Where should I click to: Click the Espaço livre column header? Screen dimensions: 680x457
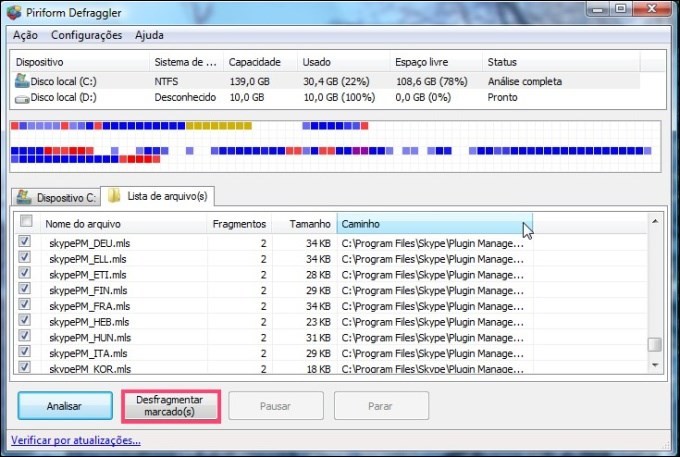click(x=436, y=62)
